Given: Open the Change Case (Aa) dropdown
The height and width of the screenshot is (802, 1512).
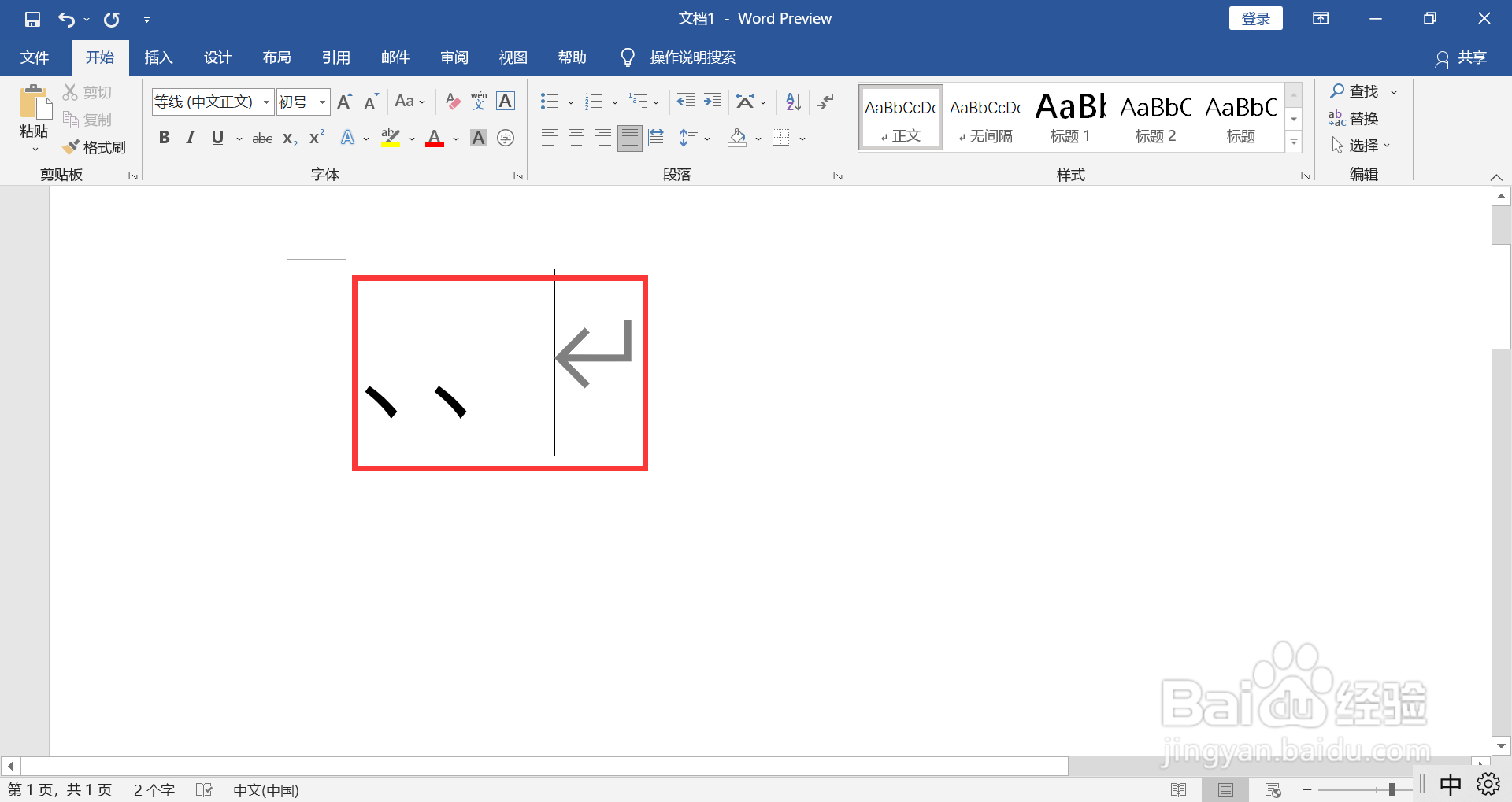Looking at the screenshot, I should click(x=410, y=101).
